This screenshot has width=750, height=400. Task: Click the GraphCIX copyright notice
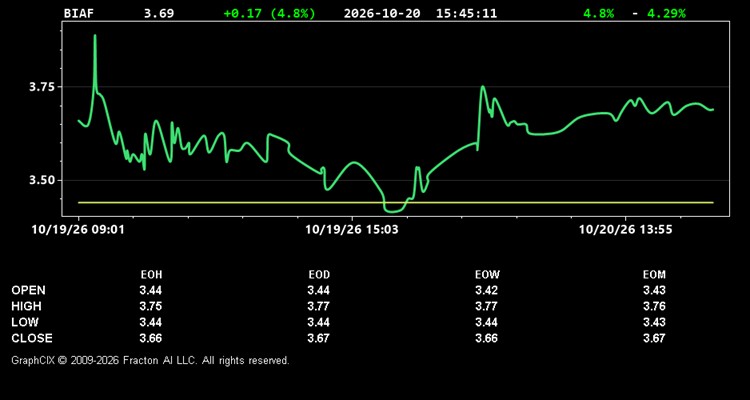point(150,360)
